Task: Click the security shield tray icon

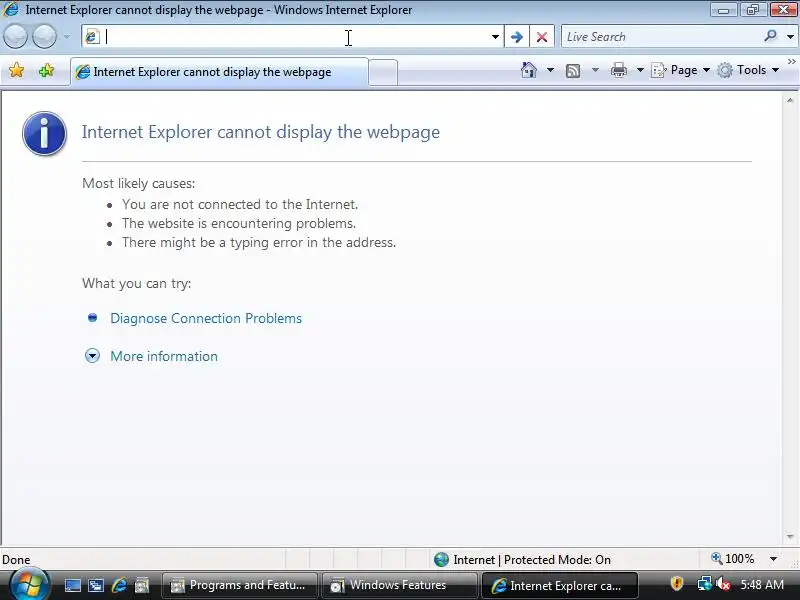Action: pos(677,584)
